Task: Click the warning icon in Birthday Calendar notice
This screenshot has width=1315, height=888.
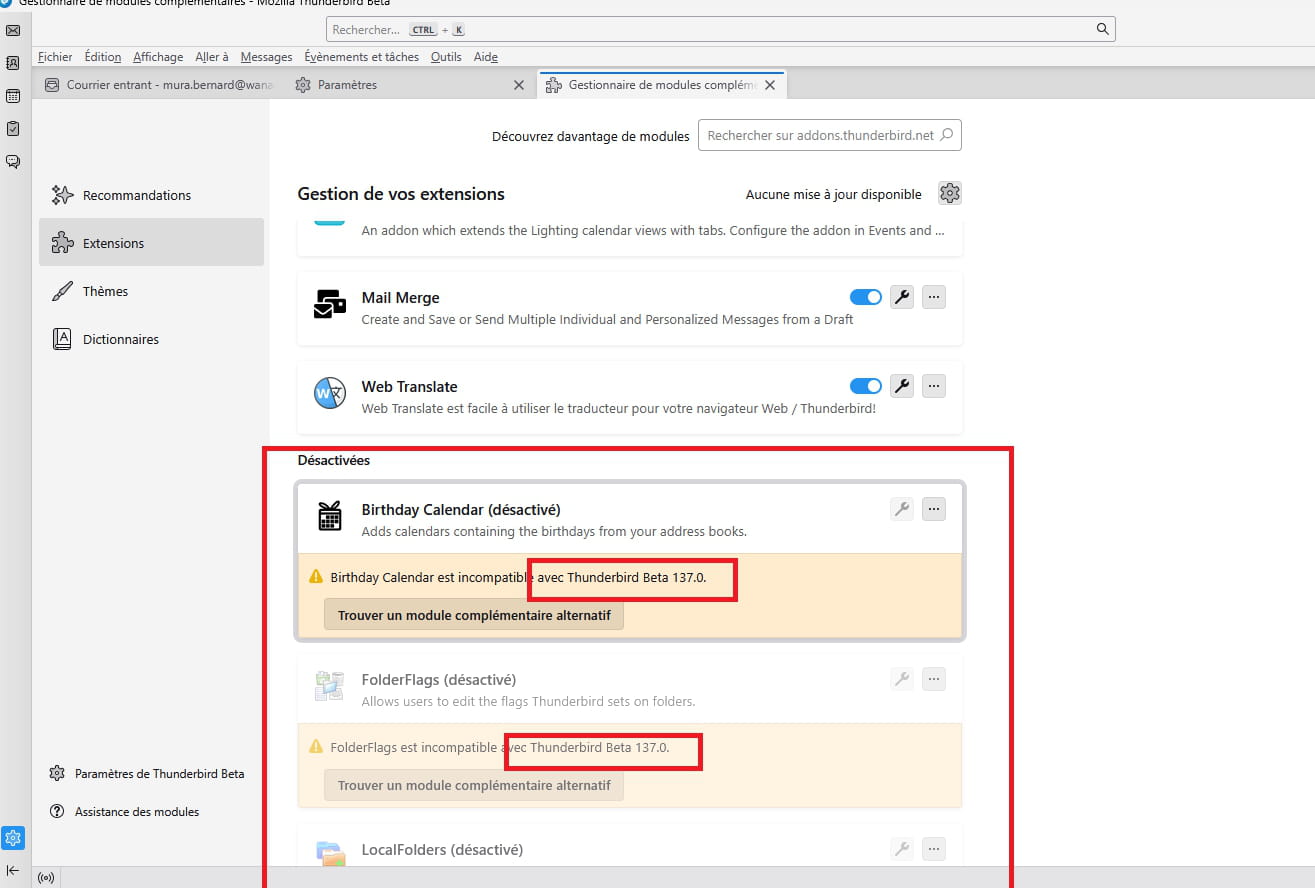Action: tap(316, 576)
